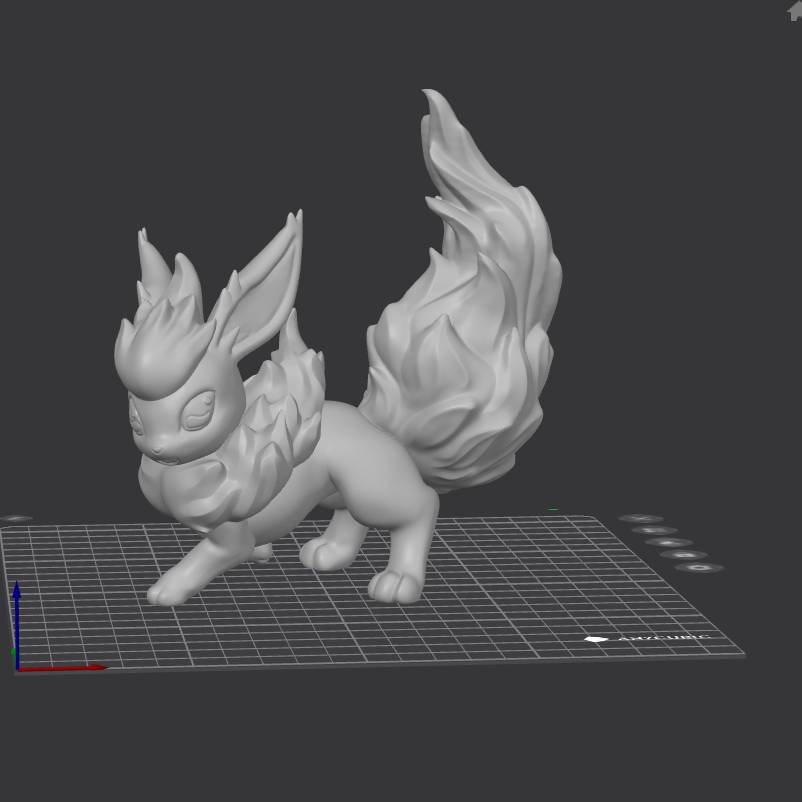This screenshot has width=802, height=802.
Task: Reset the camera with the home view icon
Action: [795, 11]
